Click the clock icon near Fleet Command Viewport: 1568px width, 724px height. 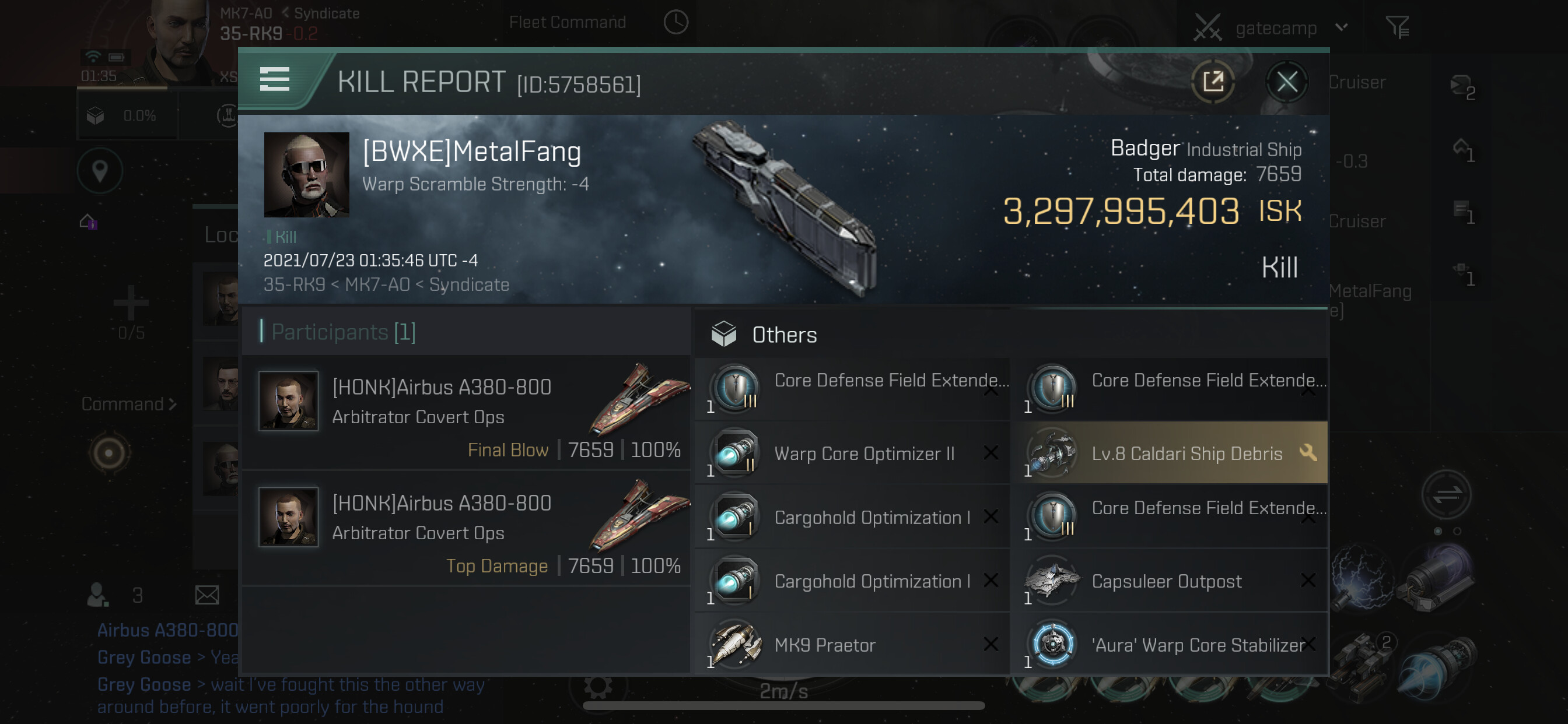click(x=675, y=23)
